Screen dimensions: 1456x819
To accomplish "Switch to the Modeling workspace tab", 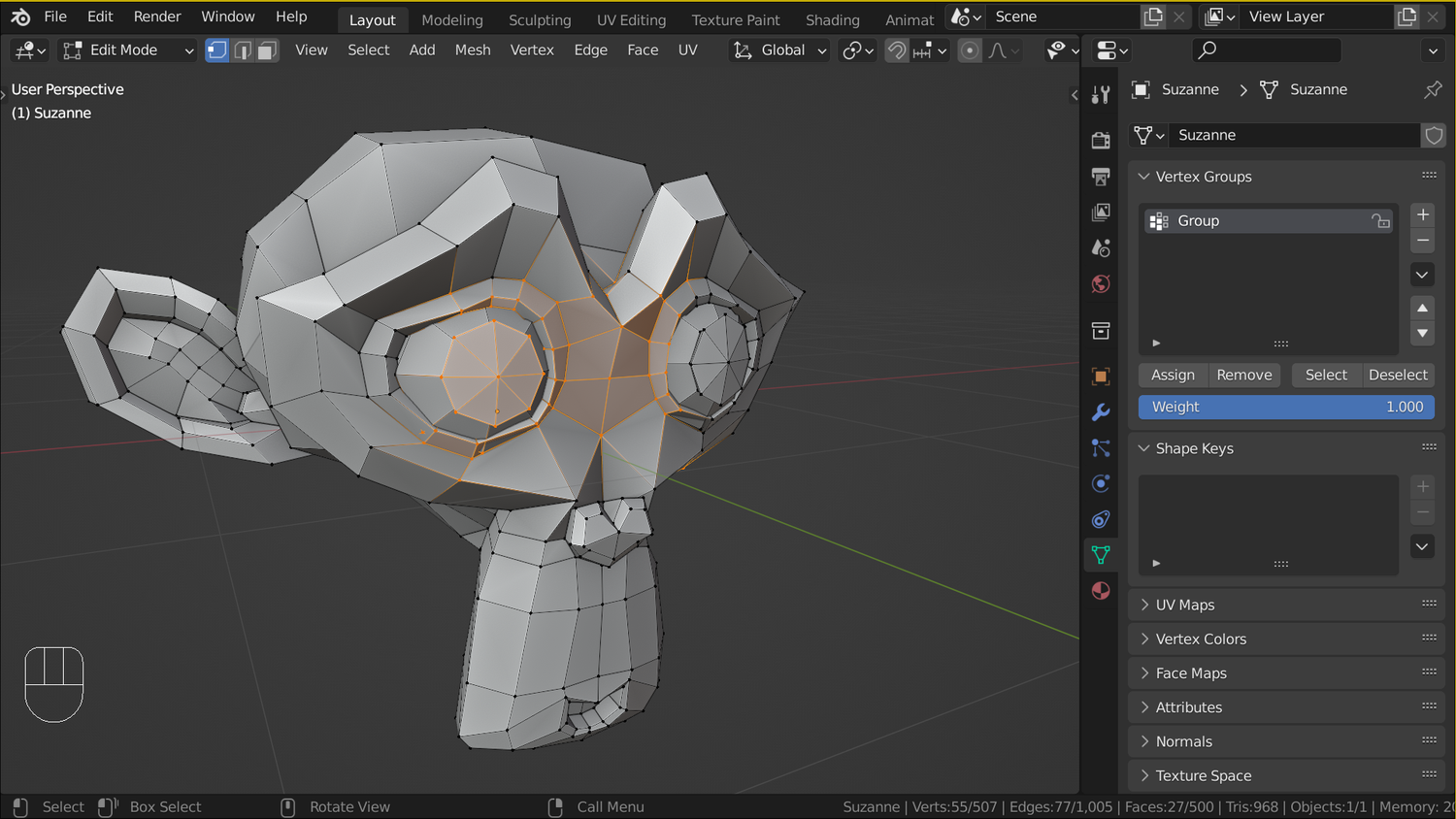I will coord(452,19).
